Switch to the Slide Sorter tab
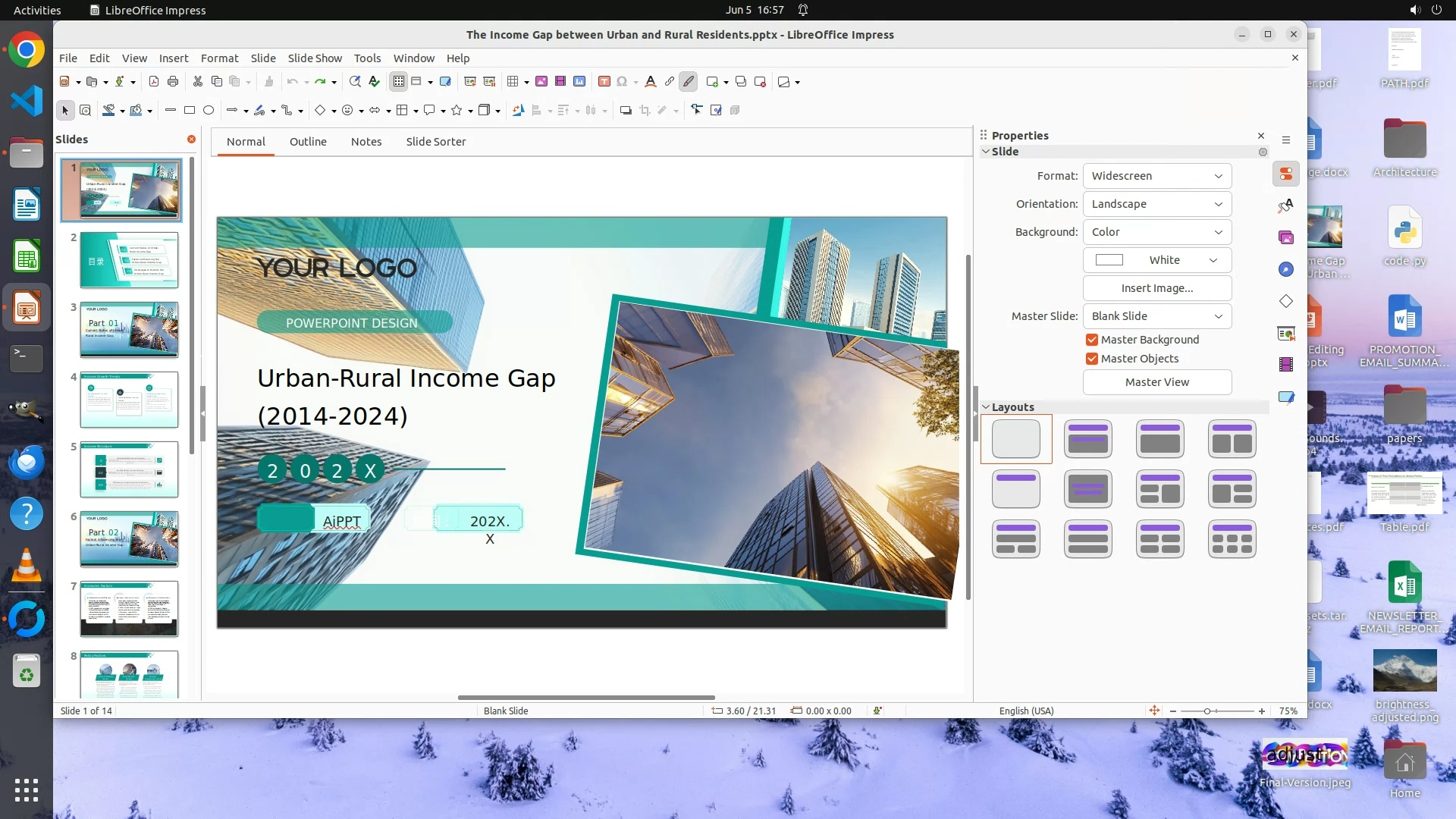This screenshot has width=1456, height=819. click(435, 142)
